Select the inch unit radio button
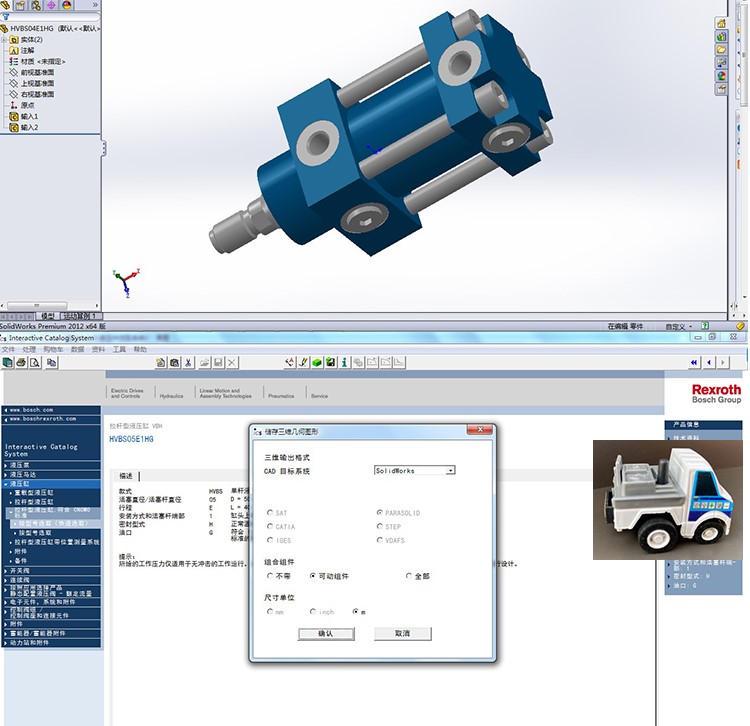 point(313,611)
